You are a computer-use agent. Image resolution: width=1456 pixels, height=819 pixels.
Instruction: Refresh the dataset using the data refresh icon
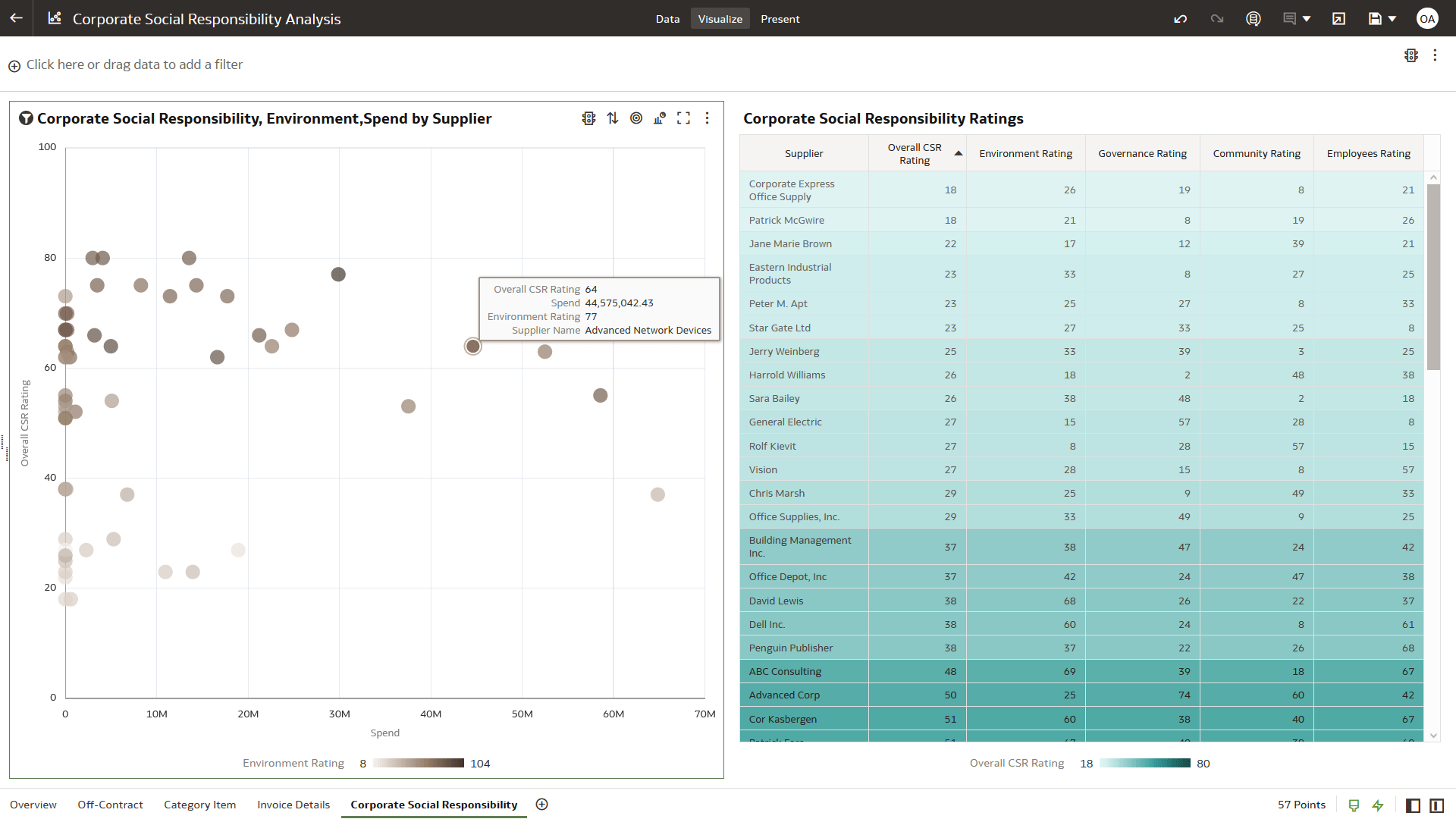pyautogui.click(x=1253, y=18)
